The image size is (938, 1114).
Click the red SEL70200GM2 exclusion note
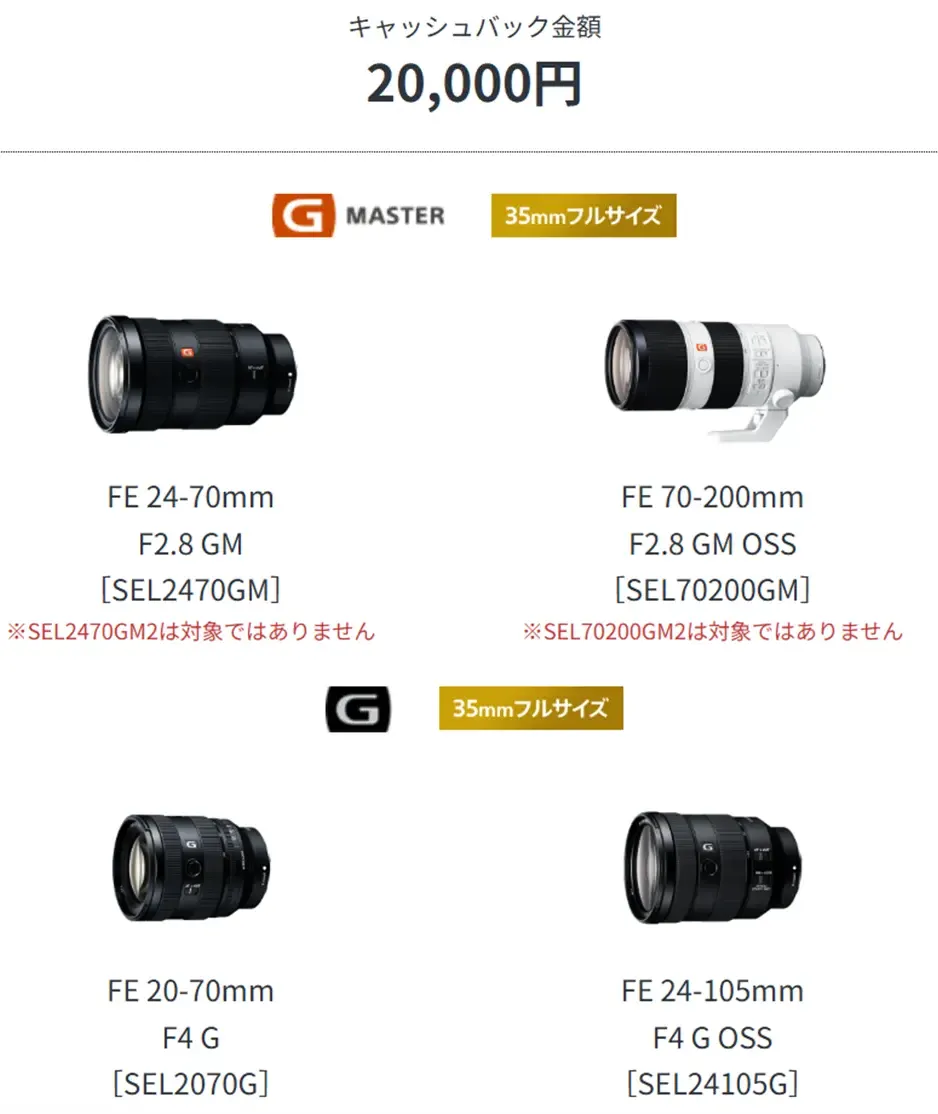click(x=712, y=631)
